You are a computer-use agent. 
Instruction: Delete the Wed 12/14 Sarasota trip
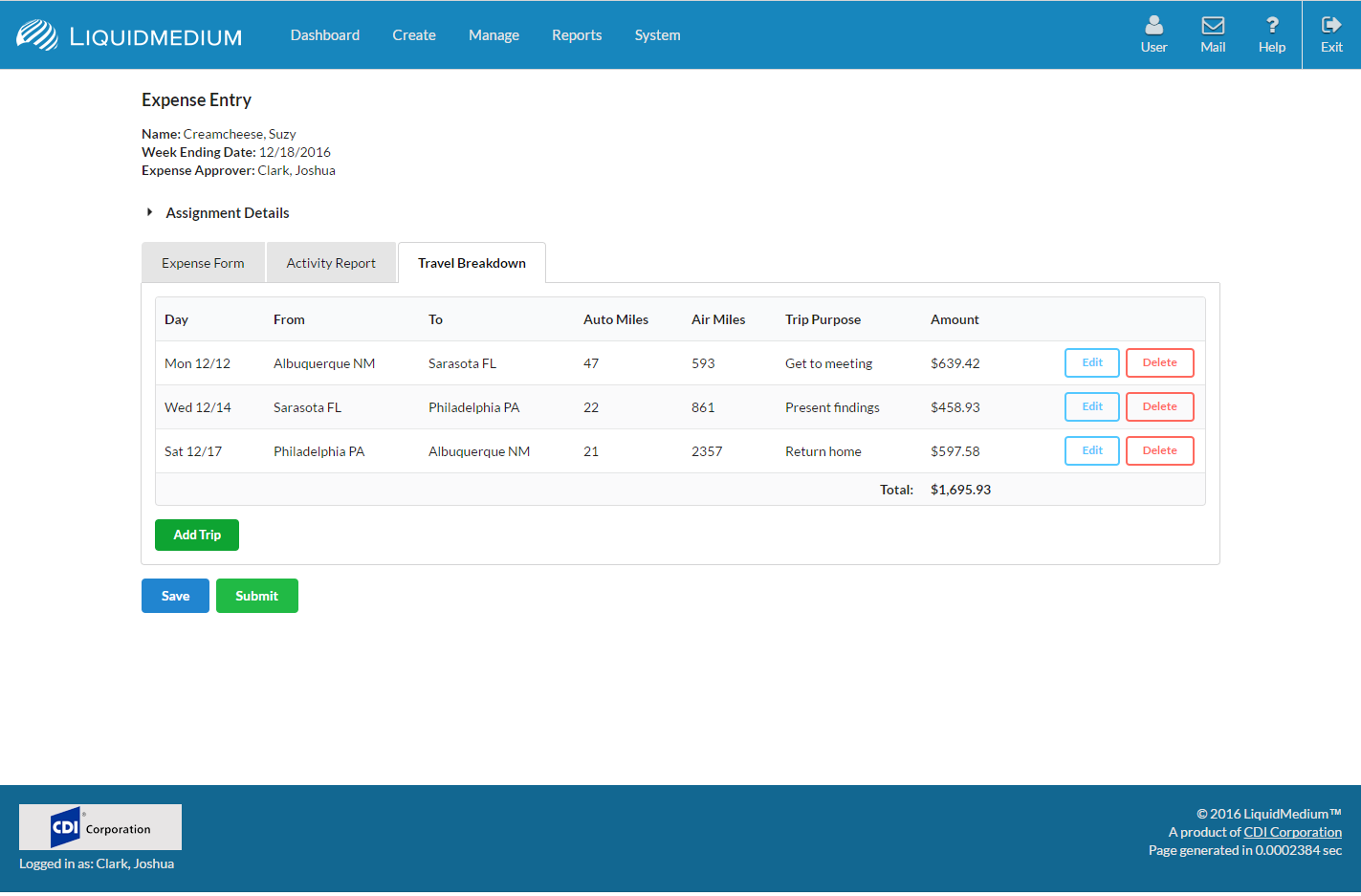pyautogui.click(x=1159, y=407)
